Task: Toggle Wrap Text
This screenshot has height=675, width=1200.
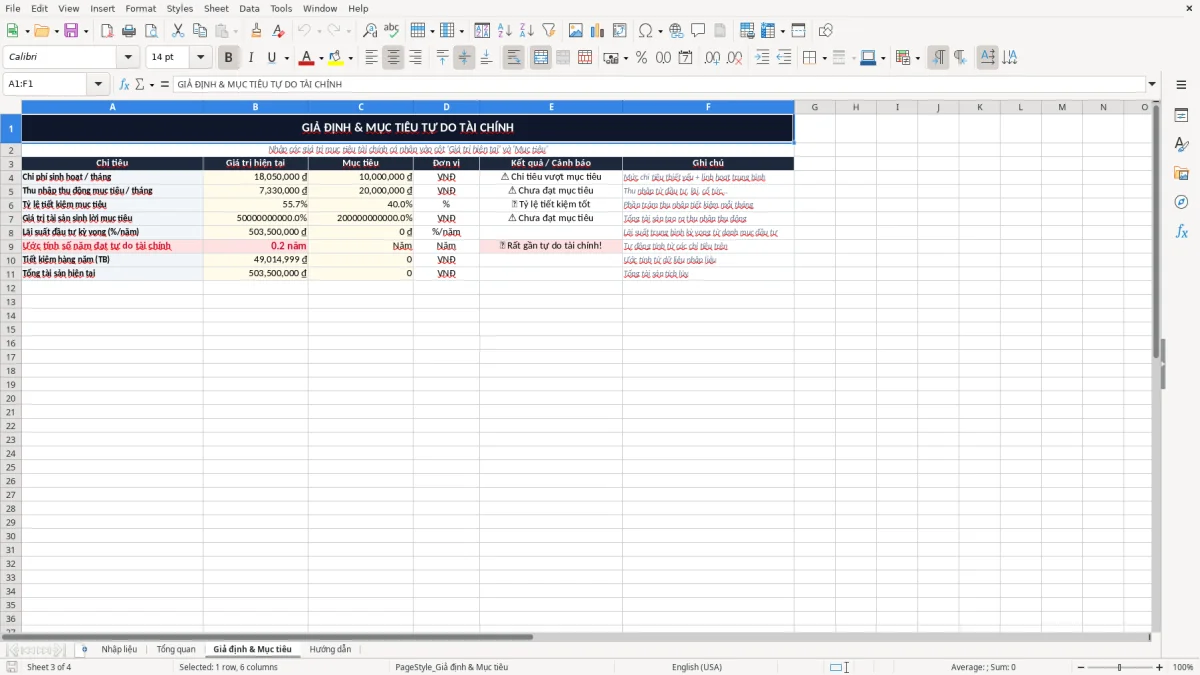Action: click(514, 58)
